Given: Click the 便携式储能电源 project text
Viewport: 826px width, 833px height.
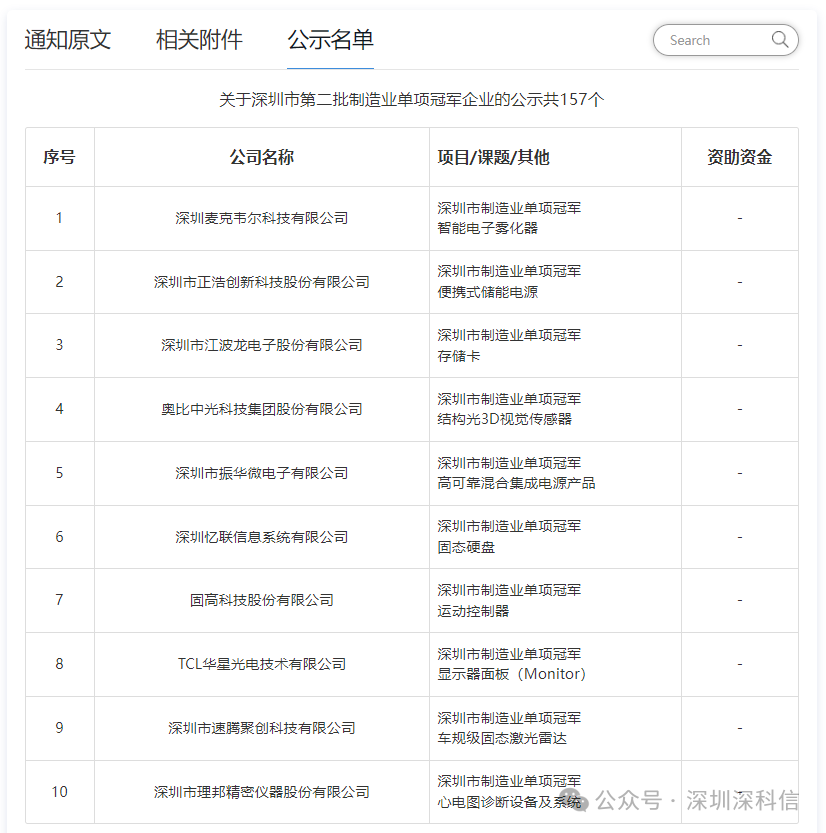Looking at the screenshot, I should tap(488, 292).
